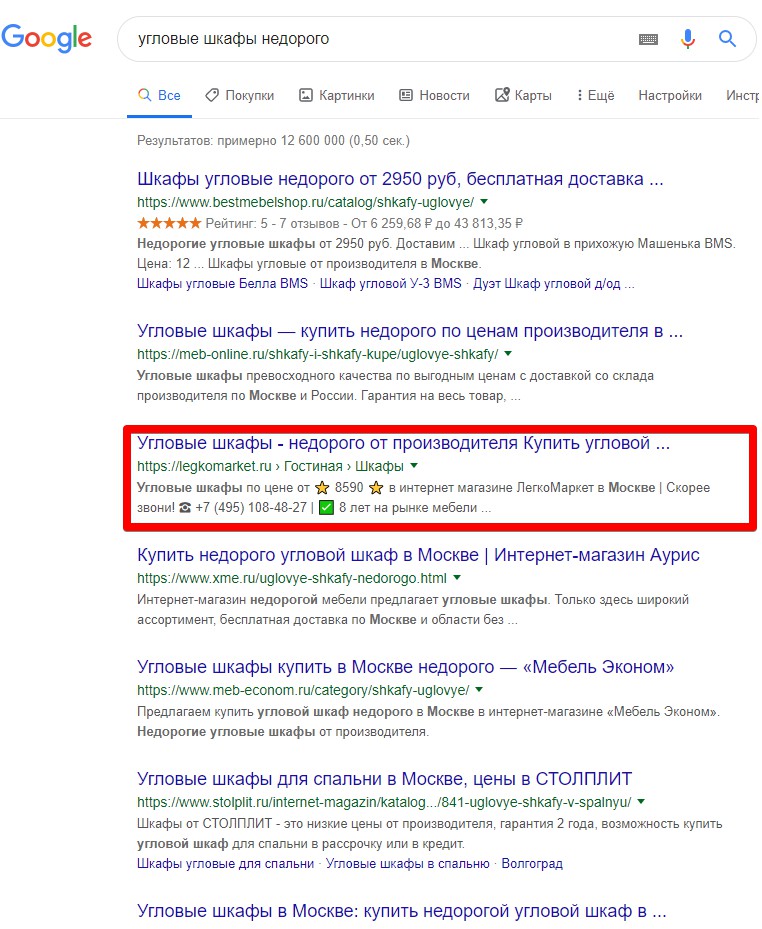This screenshot has width=762, height=929.
Task: Switch to the Покупки tab
Action: [x=239, y=95]
